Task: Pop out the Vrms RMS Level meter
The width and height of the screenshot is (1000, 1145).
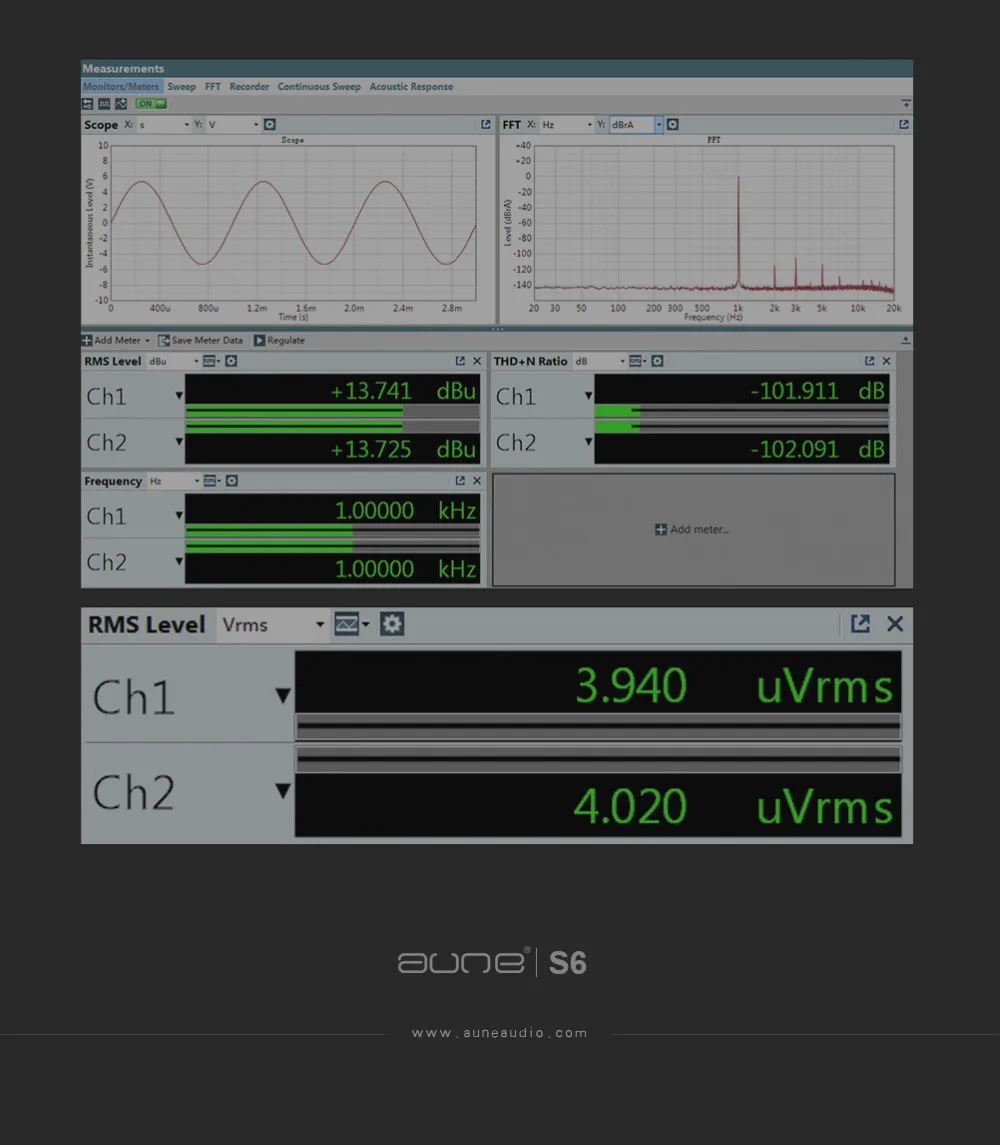Action: 860,624
